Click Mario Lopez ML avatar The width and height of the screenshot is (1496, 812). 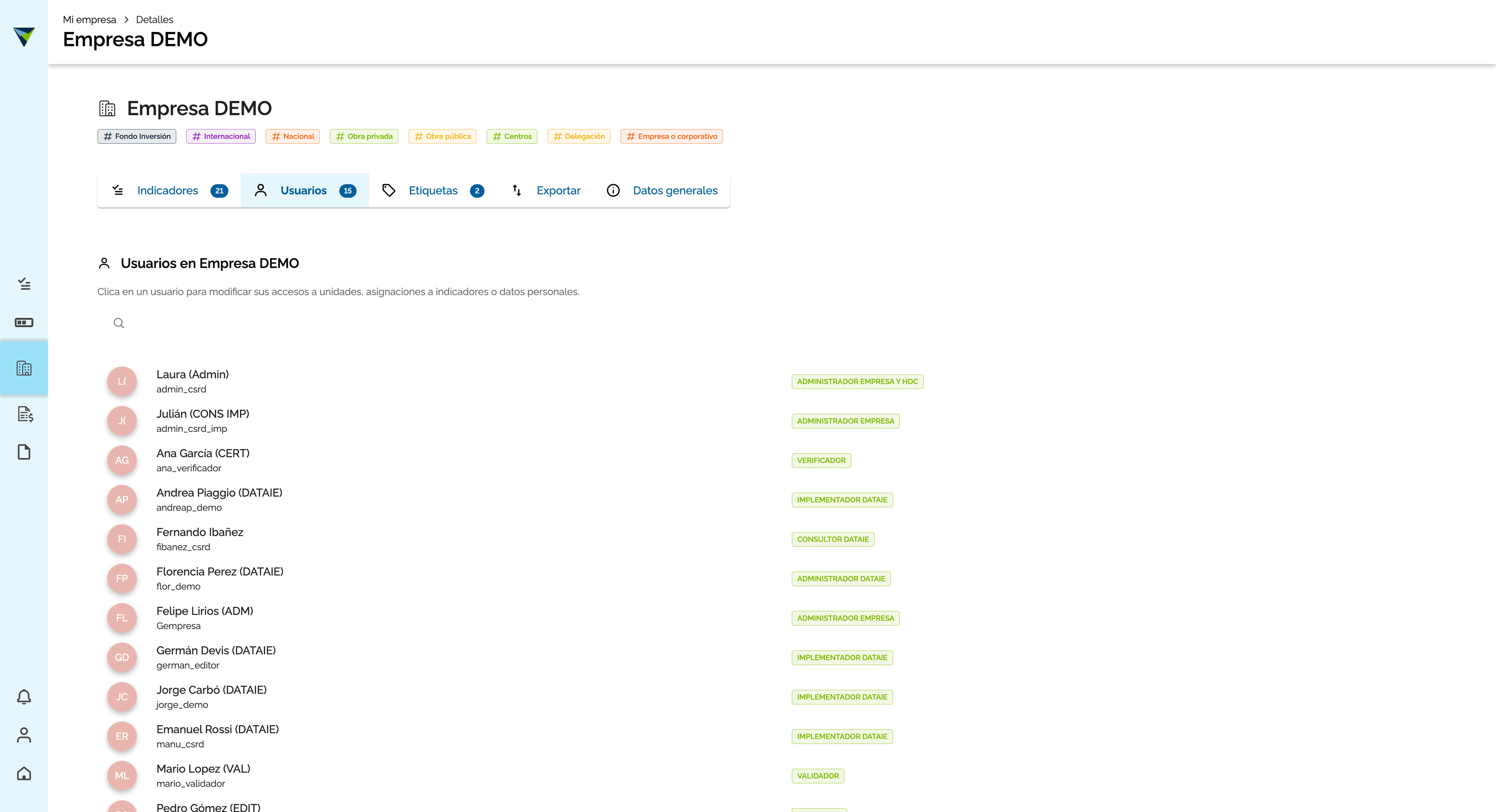coord(122,776)
